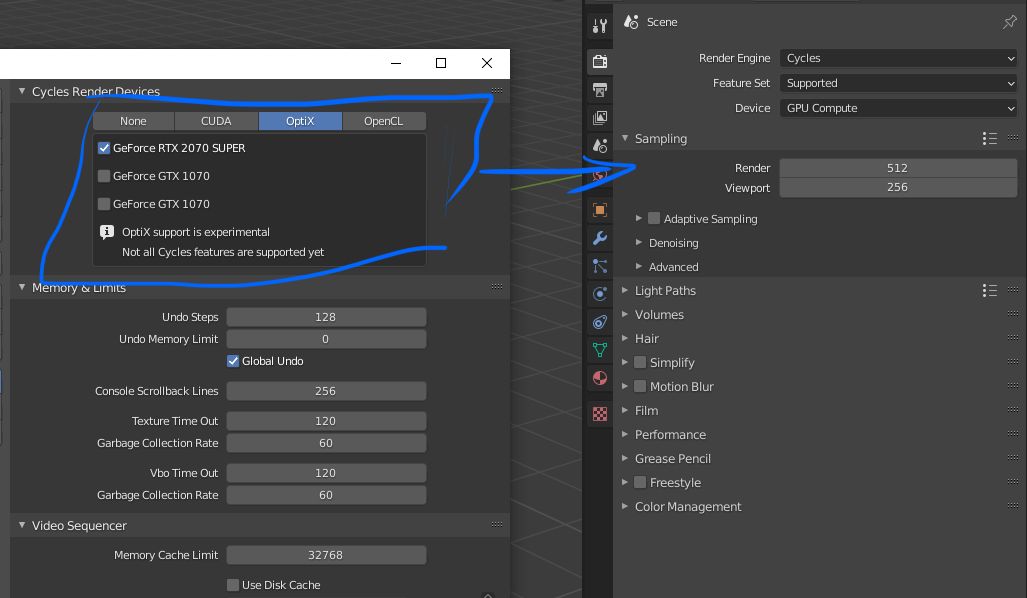Click the Vbo Time Out field
The width and height of the screenshot is (1027, 598).
coord(326,473)
